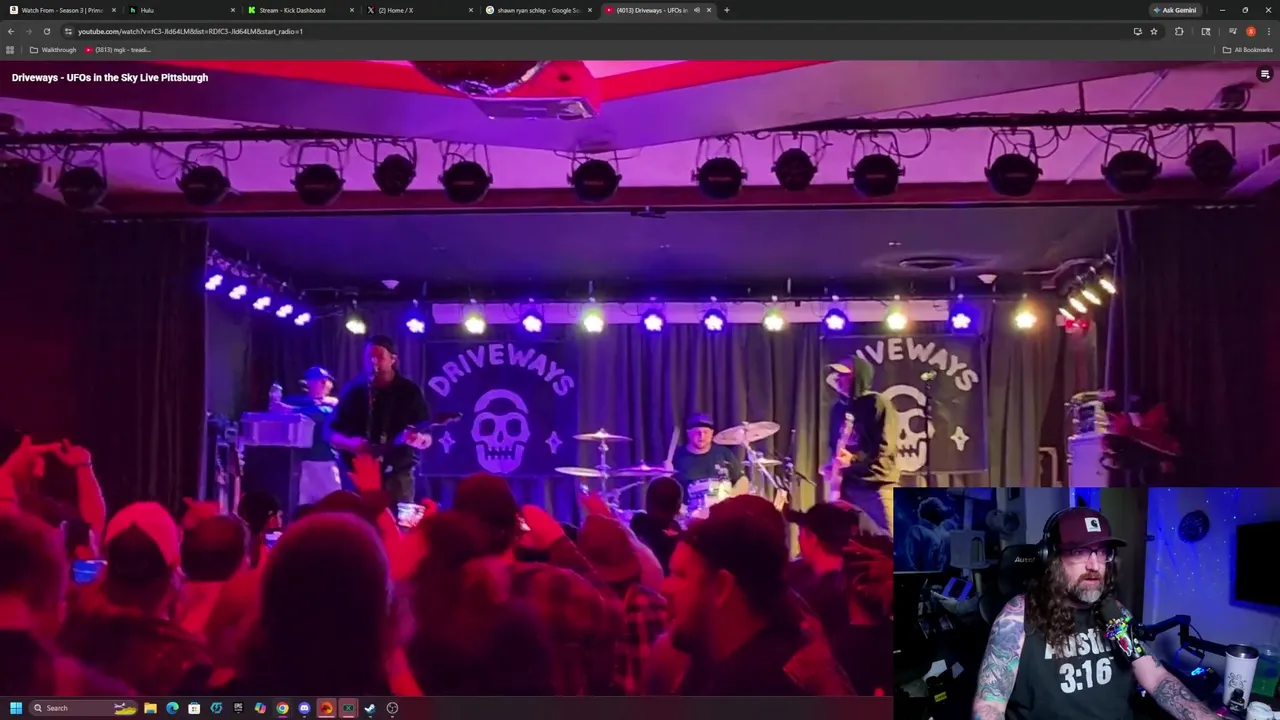Go back to the previous page

[x=10, y=31]
